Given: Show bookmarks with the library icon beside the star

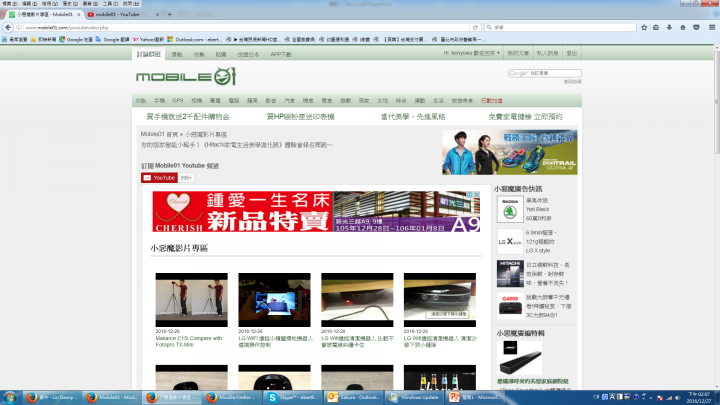Looking at the screenshot, I should pos(656,28).
